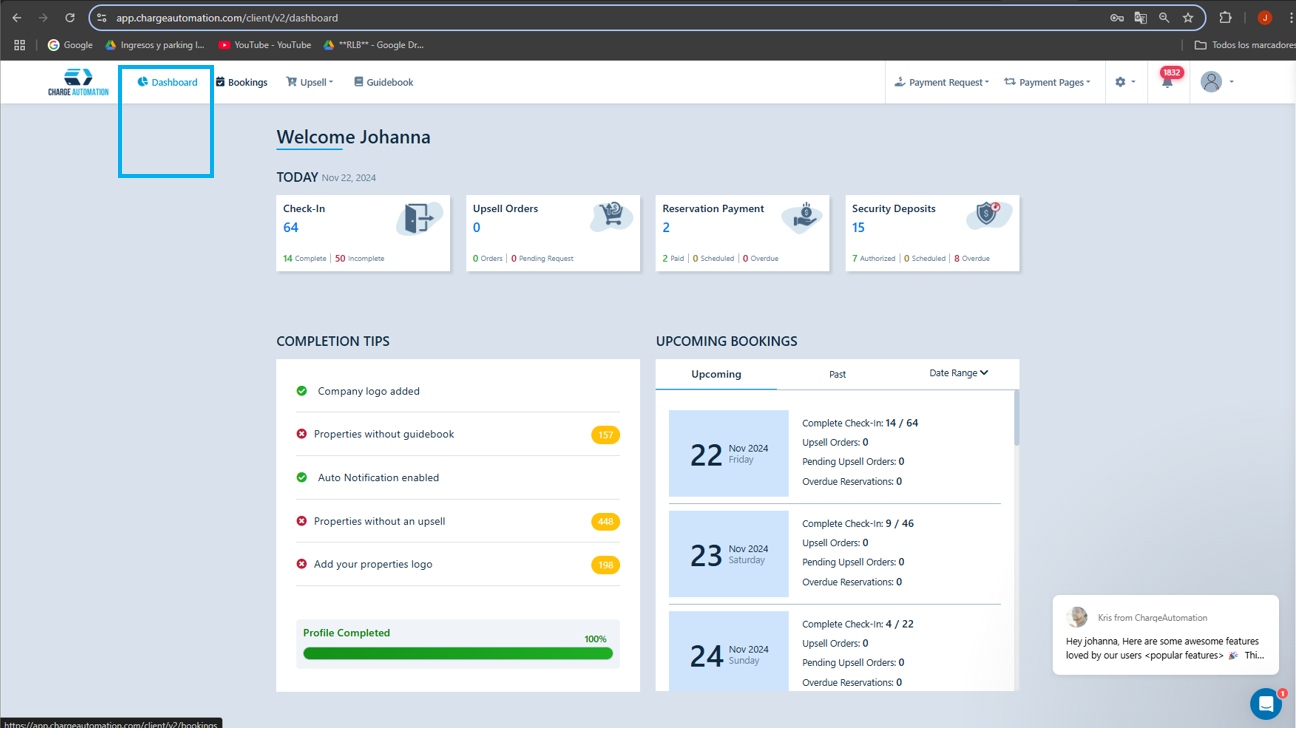
Task: Expand the Upsell menu
Action: coord(309,82)
